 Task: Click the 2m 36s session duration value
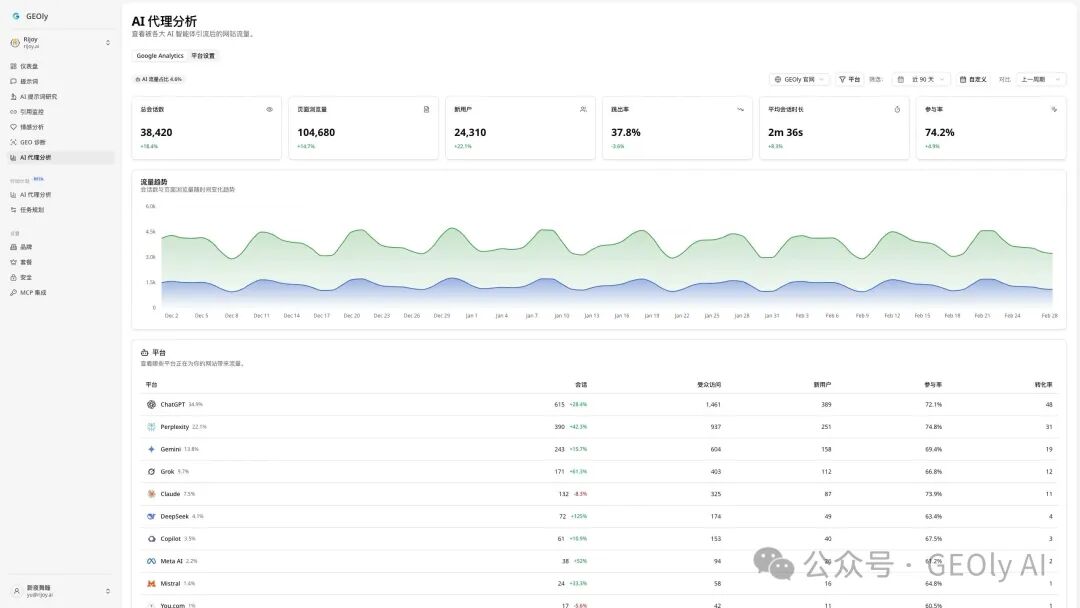coord(785,132)
